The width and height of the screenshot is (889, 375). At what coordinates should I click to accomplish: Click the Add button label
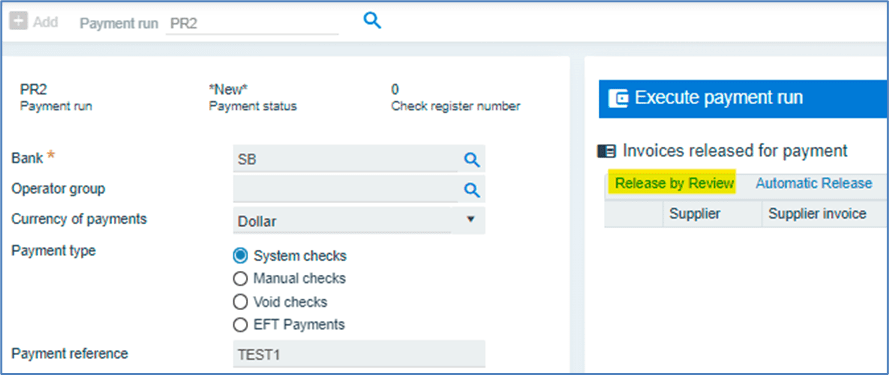45,23
